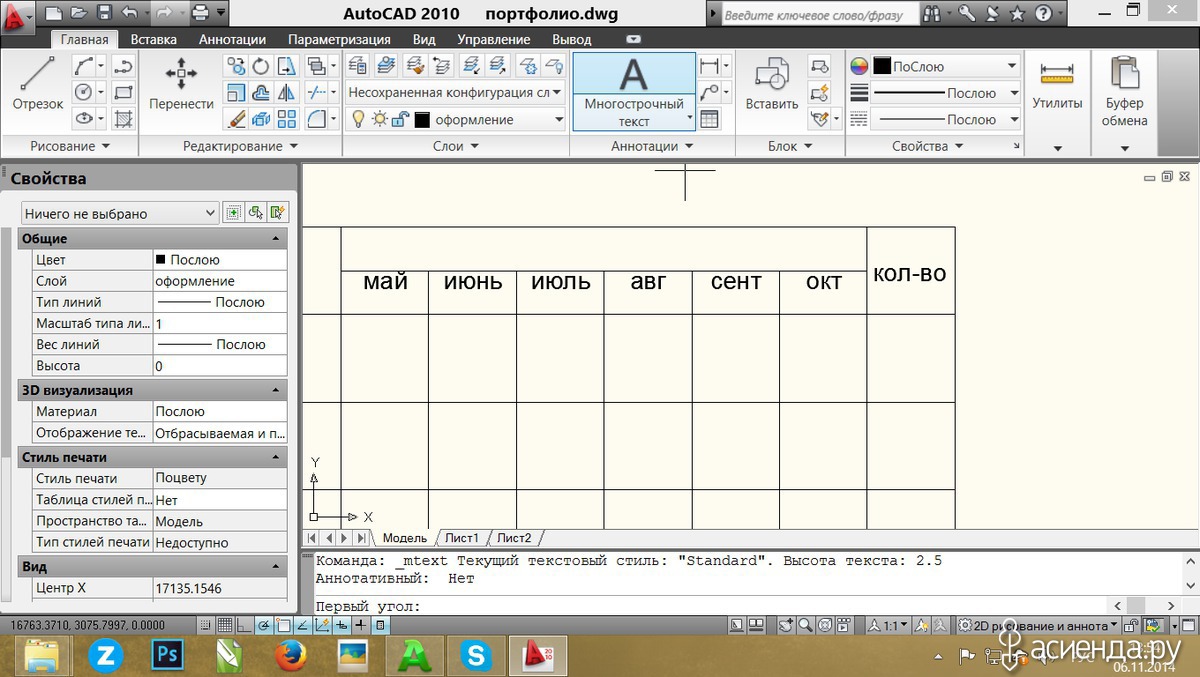This screenshot has height=677, width=1200.
Task: Open the workspace switcher 2D рисование и аннотации
Action: click(x=1037, y=626)
